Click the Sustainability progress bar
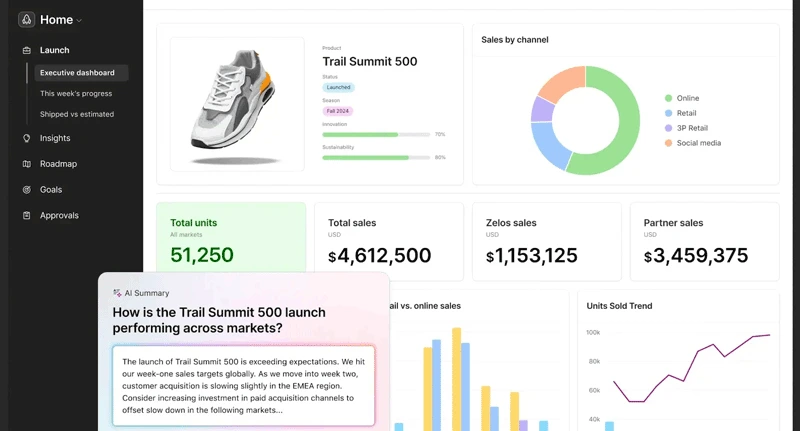This screenshot has height=431, width=800. click(x=376, y=158)
